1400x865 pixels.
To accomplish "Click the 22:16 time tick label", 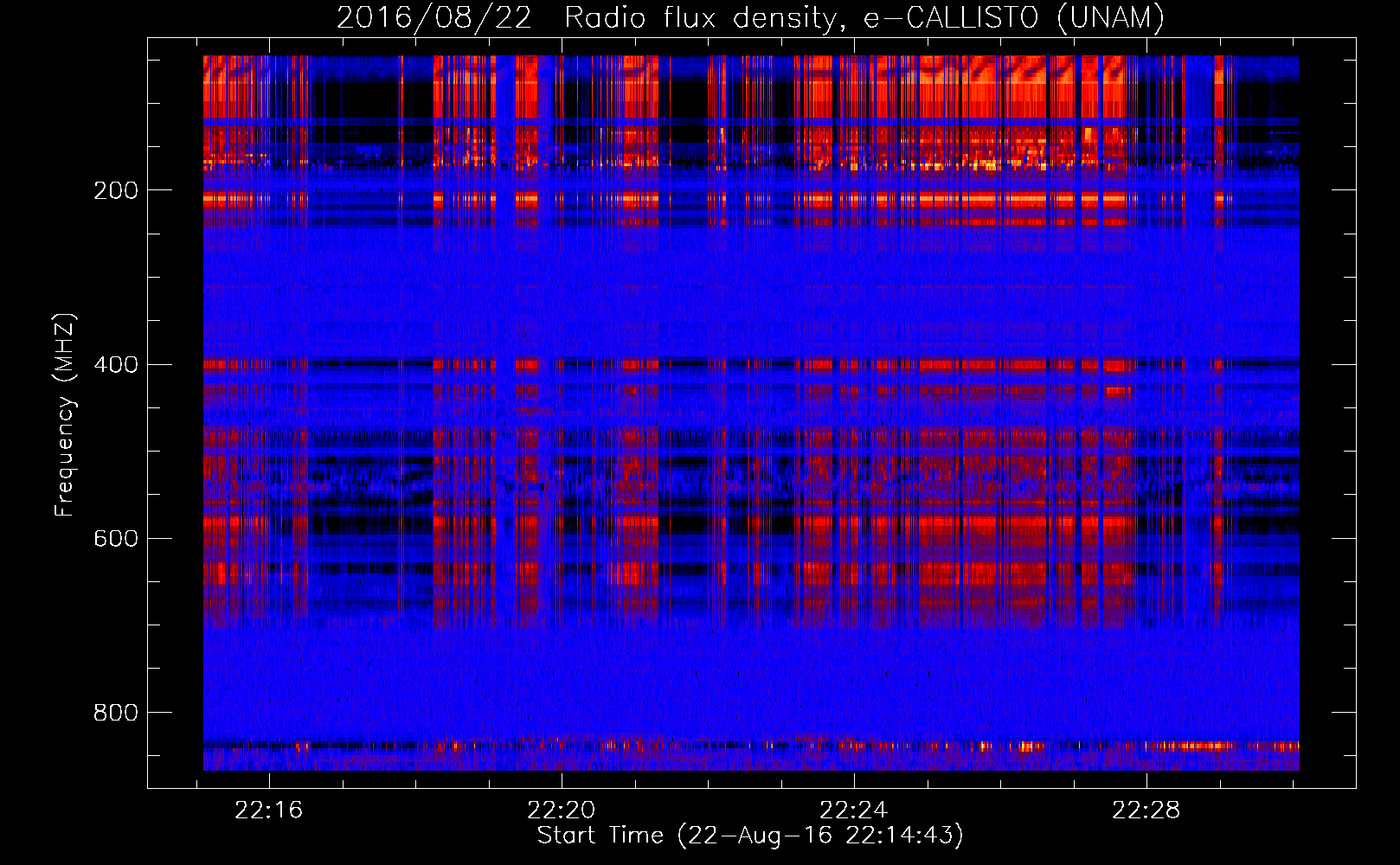I will click(269, 811).
